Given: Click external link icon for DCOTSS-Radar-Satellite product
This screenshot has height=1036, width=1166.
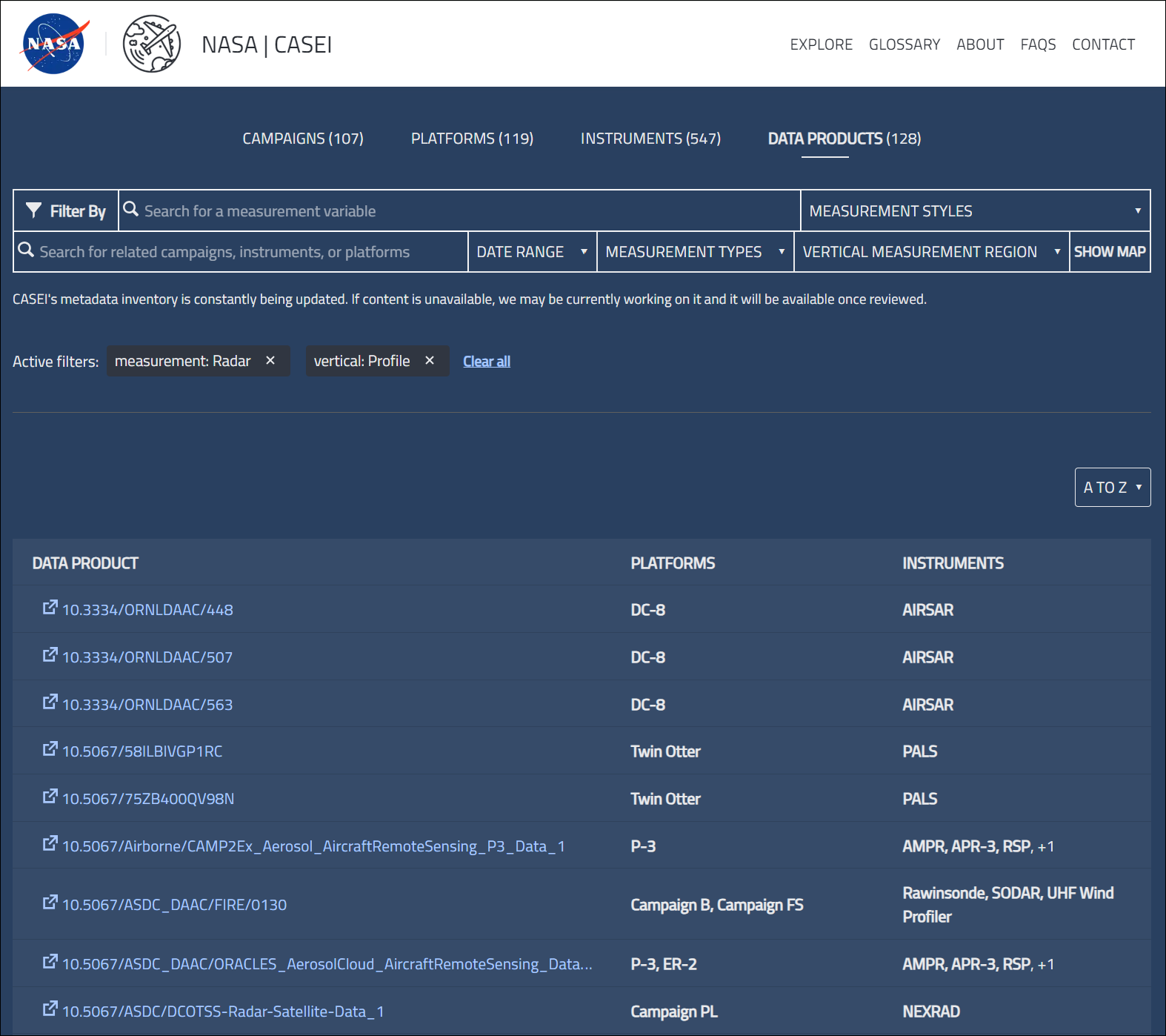Looking at the screenshot, I should [x=50, y=1009].
